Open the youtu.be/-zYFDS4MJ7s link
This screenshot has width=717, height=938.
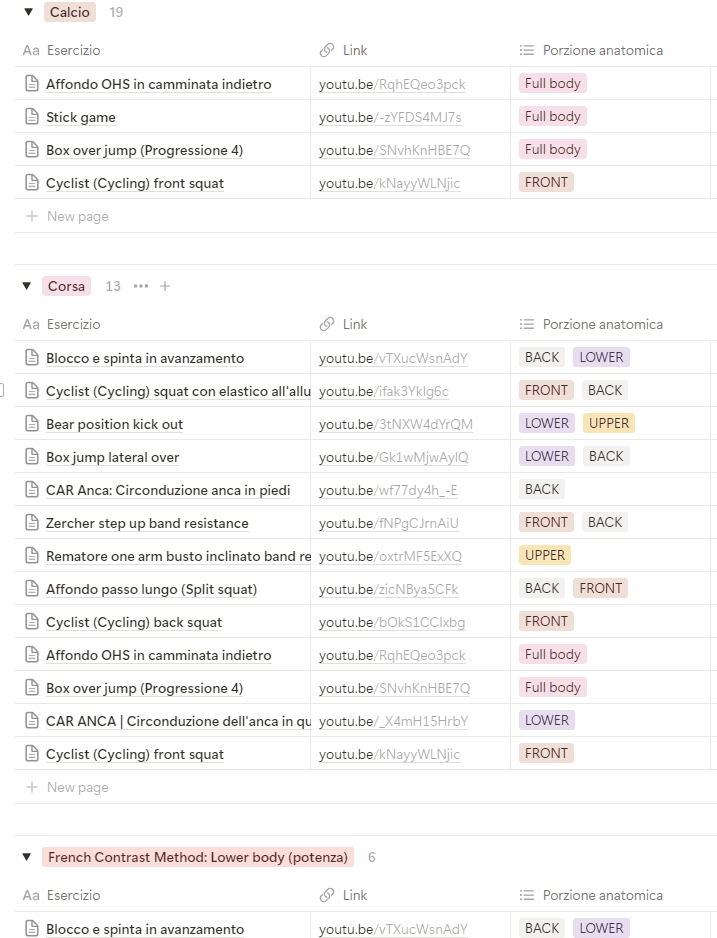point(390,117)
